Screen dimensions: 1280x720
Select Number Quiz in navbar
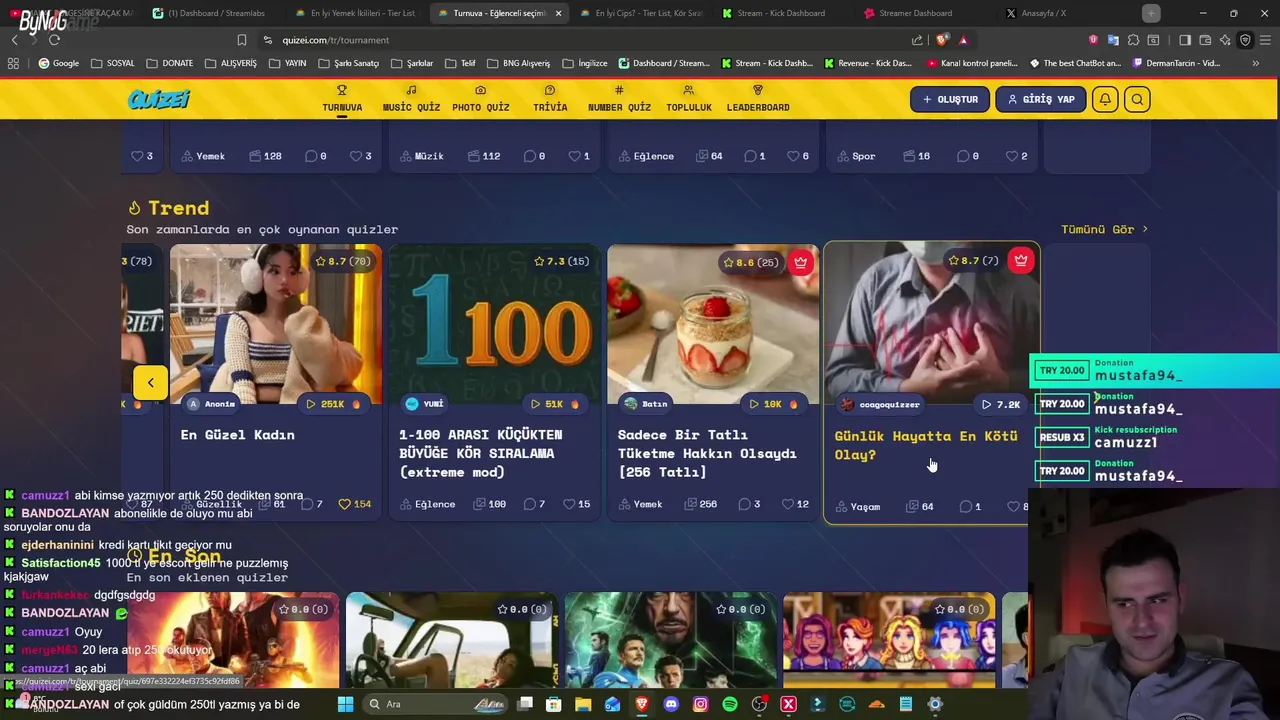(x=619, y=98)
